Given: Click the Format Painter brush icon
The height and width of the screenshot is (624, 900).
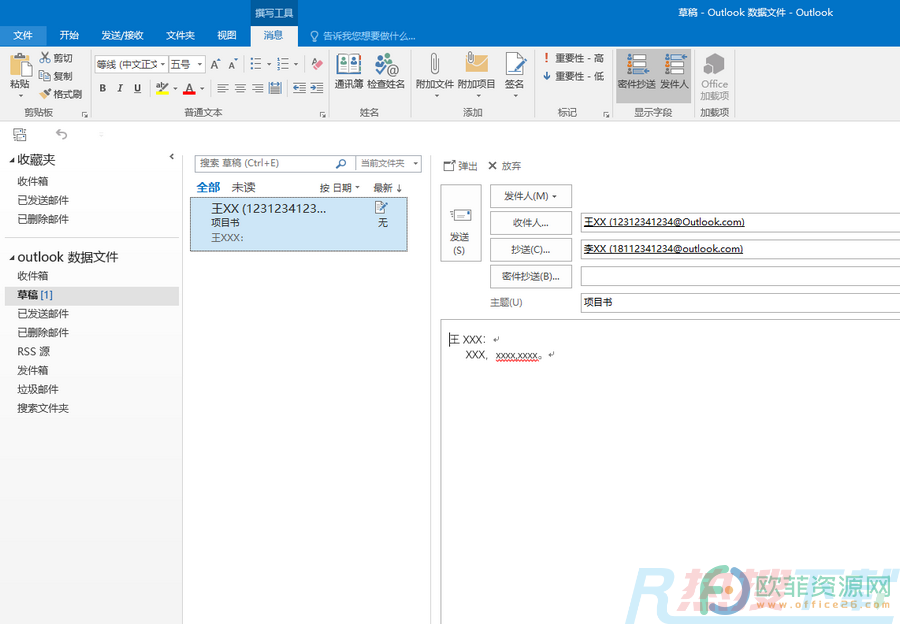Looking at the screenshot, I should [x=45, y=93].
